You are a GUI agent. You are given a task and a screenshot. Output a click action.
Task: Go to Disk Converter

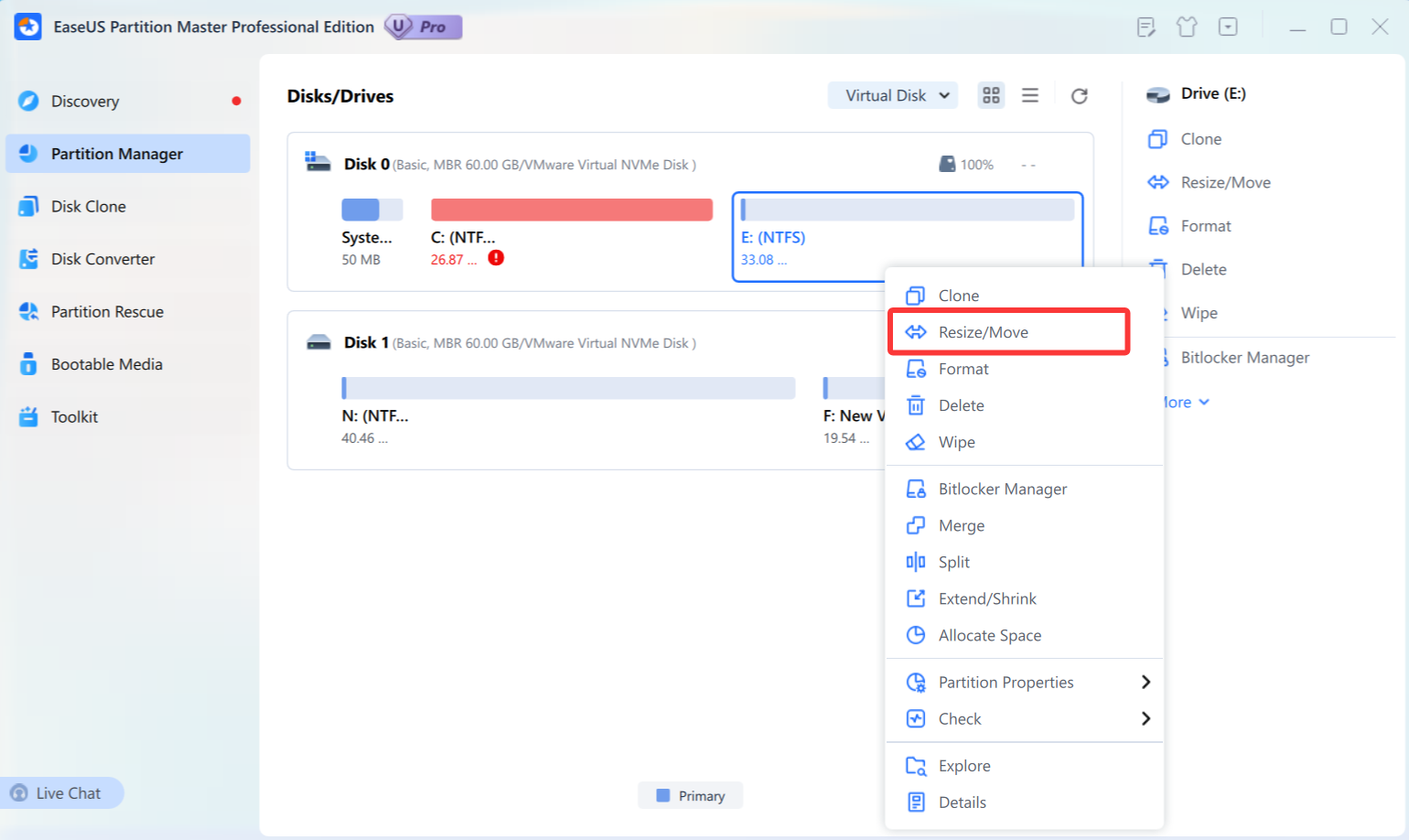pos(128,259)
